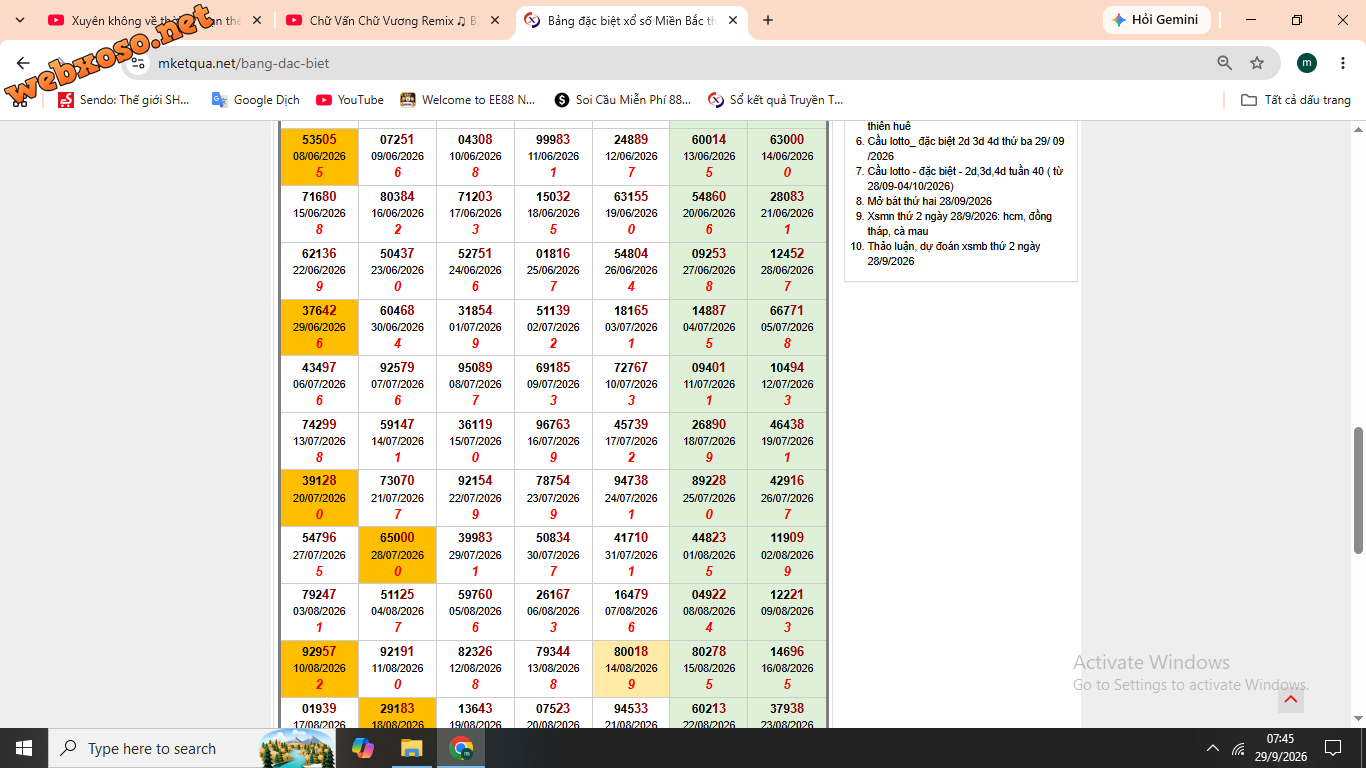This screenshot has width=1366, height=768.
Task: Open the network status tray icon
Action: pos(1239,748)
